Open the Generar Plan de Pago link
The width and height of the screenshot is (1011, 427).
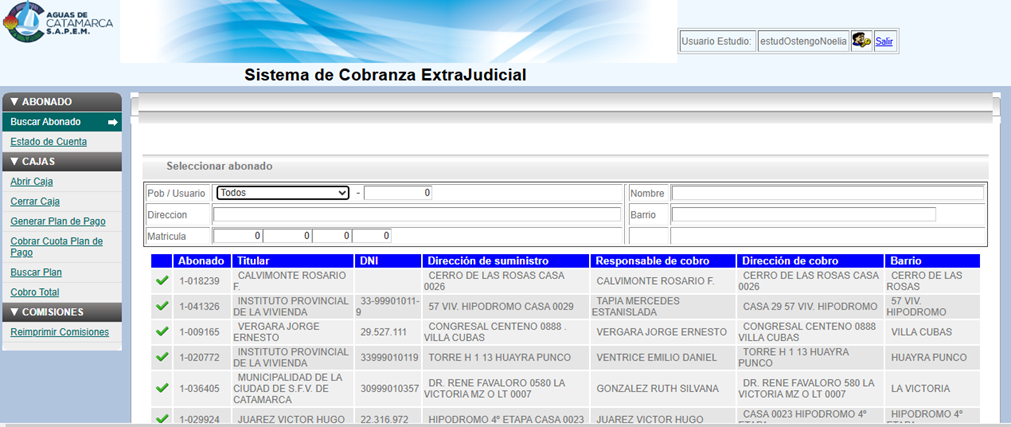pos(57,221)
